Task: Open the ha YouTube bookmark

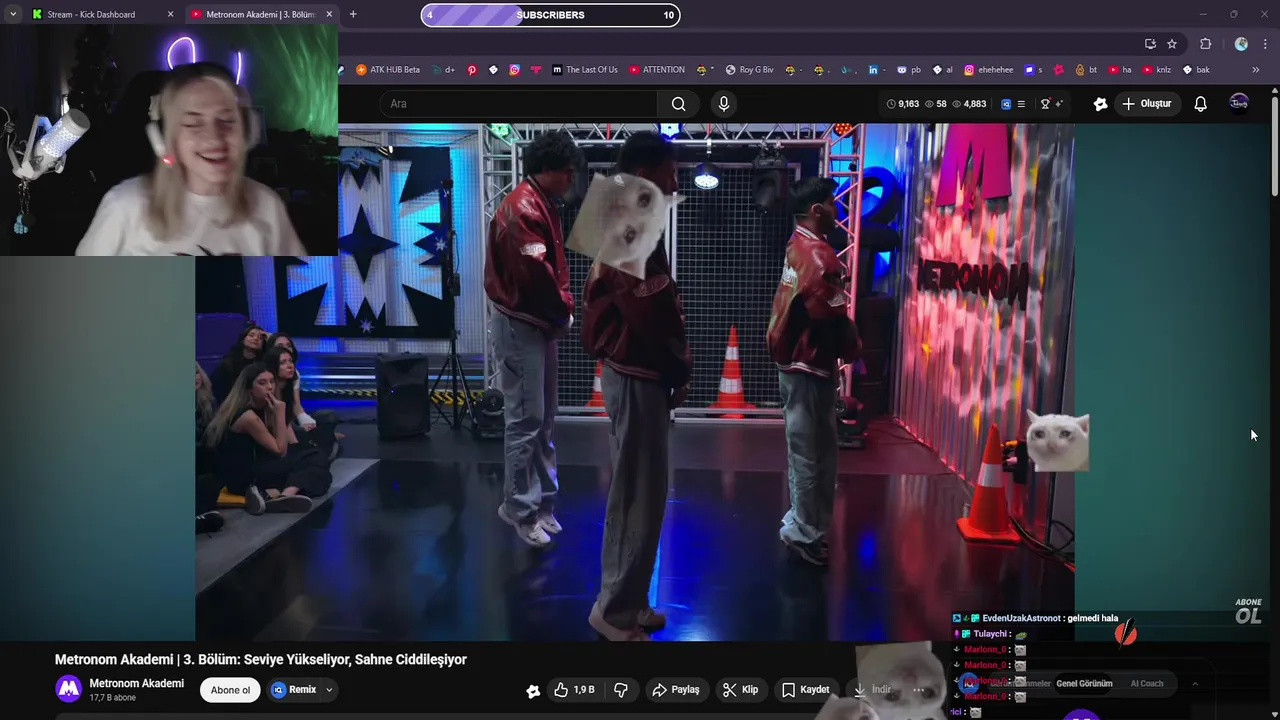Action: click(1120, 70)
